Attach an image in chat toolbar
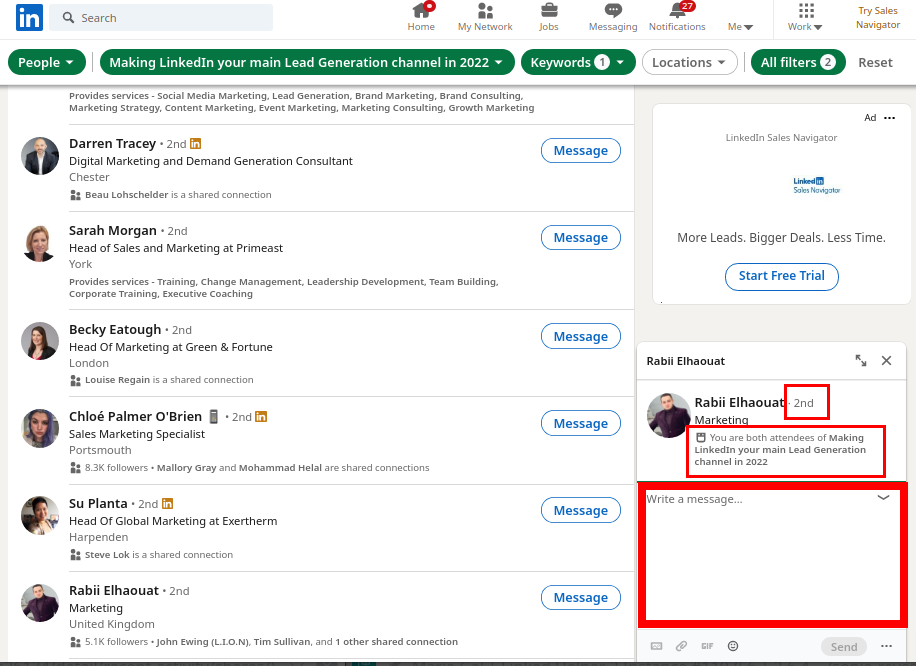916x666 pixels. tap(657, 646)
